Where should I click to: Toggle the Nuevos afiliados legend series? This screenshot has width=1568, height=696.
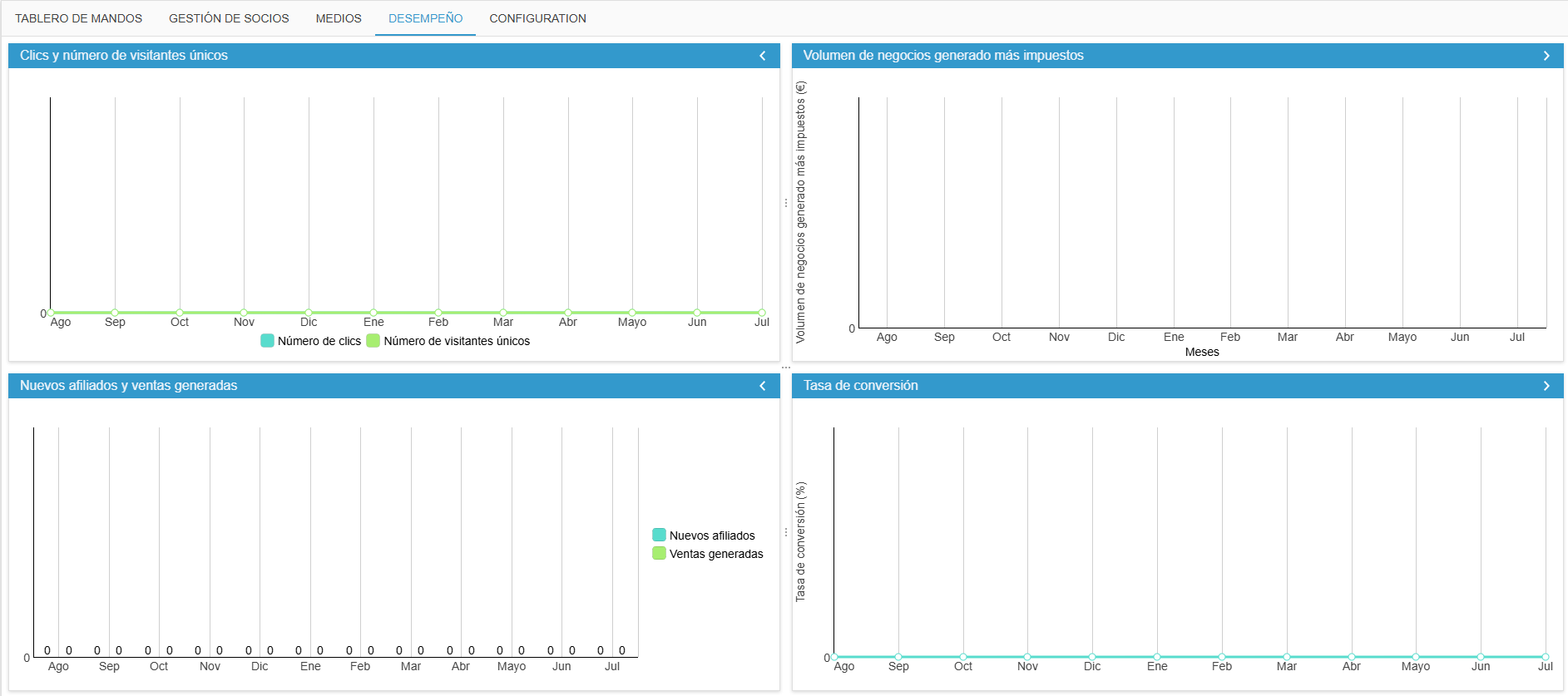click(x=704, y=536)
